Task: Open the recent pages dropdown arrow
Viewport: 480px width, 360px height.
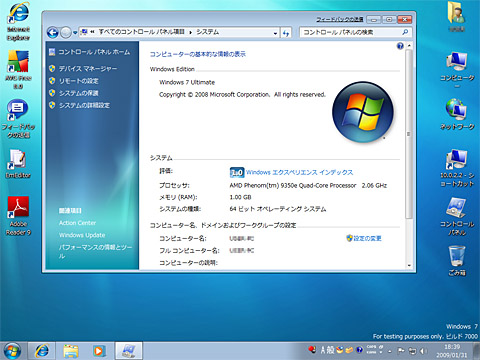Action: coord(75,33)
